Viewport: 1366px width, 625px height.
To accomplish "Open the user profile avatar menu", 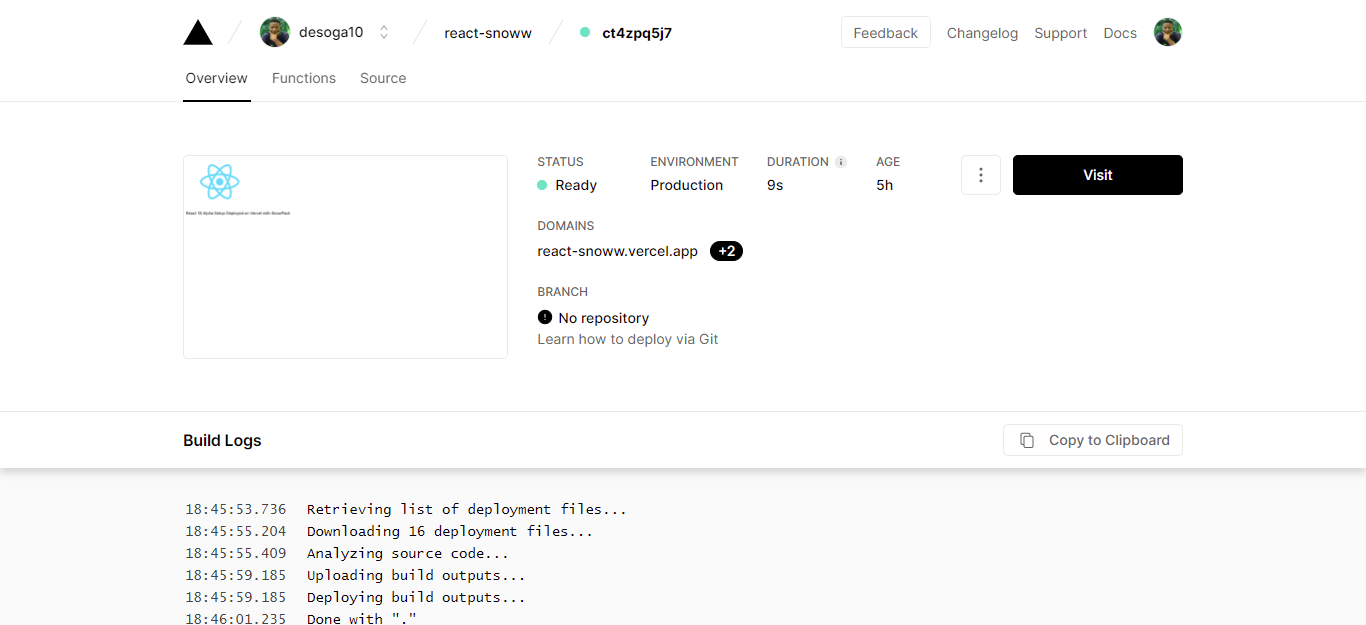I will pos(1168,32).
